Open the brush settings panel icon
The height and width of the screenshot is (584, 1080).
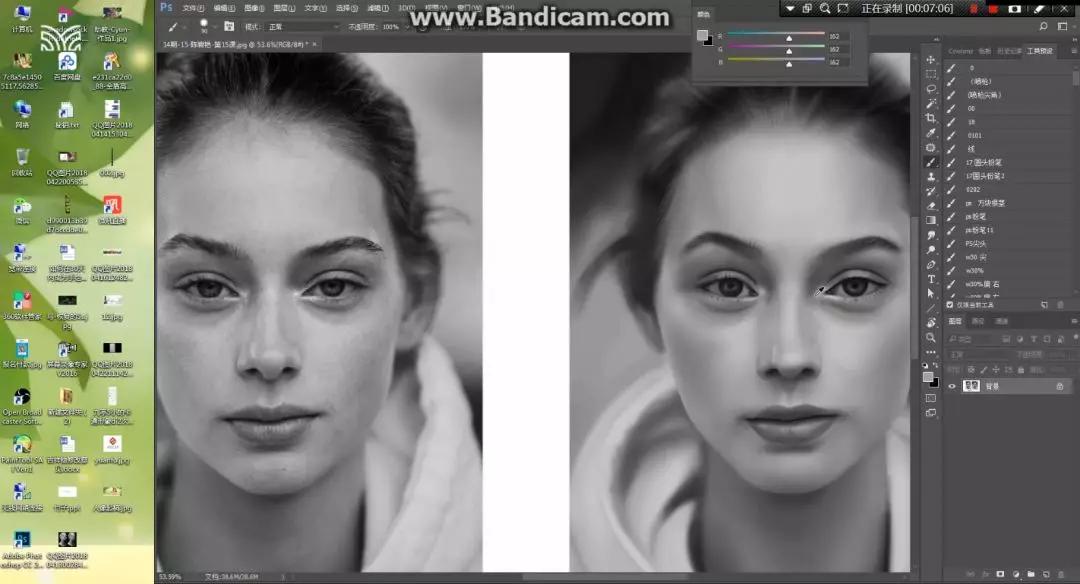[229, 26]
